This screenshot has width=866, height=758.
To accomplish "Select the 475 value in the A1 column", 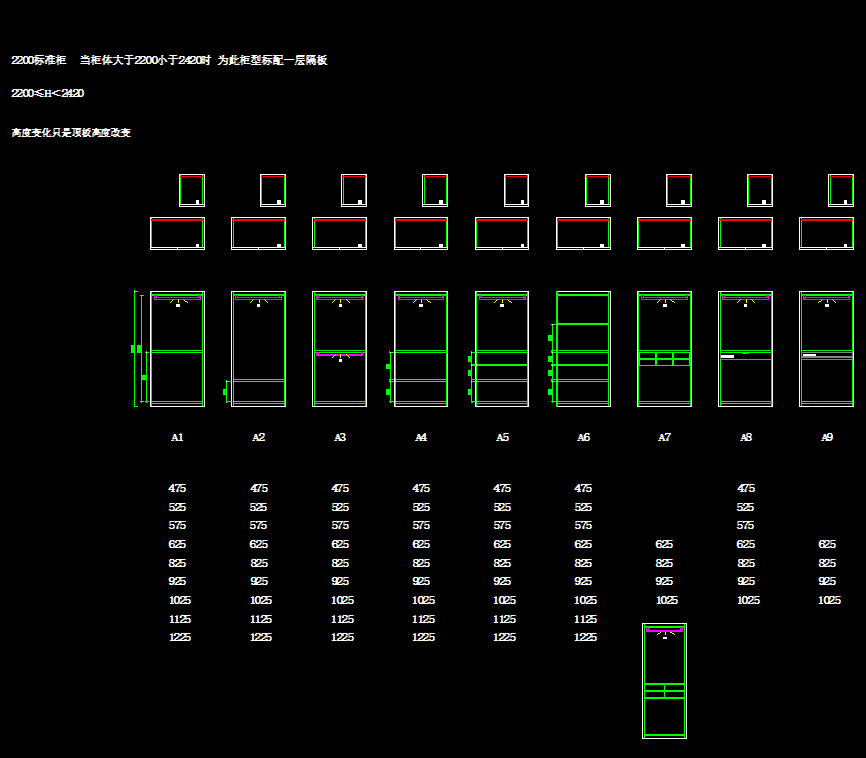I will click(177, 489).
